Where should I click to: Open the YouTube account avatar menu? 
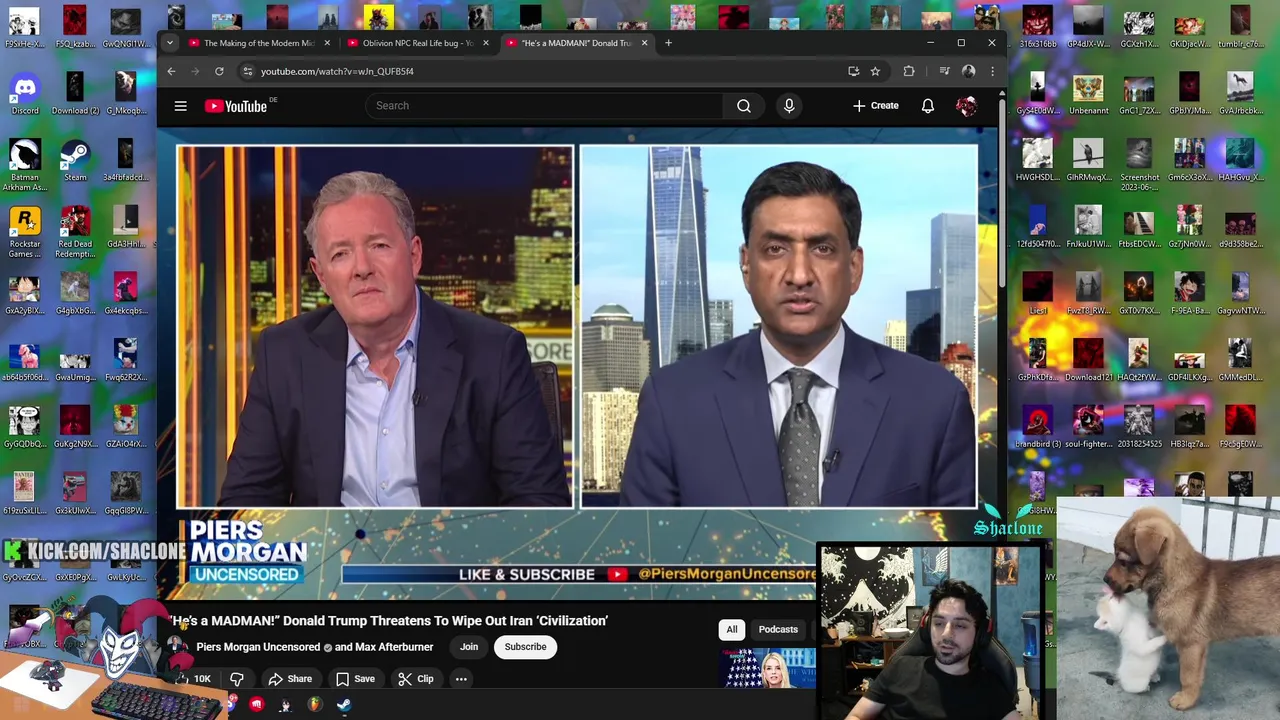[x=967, y=106]
